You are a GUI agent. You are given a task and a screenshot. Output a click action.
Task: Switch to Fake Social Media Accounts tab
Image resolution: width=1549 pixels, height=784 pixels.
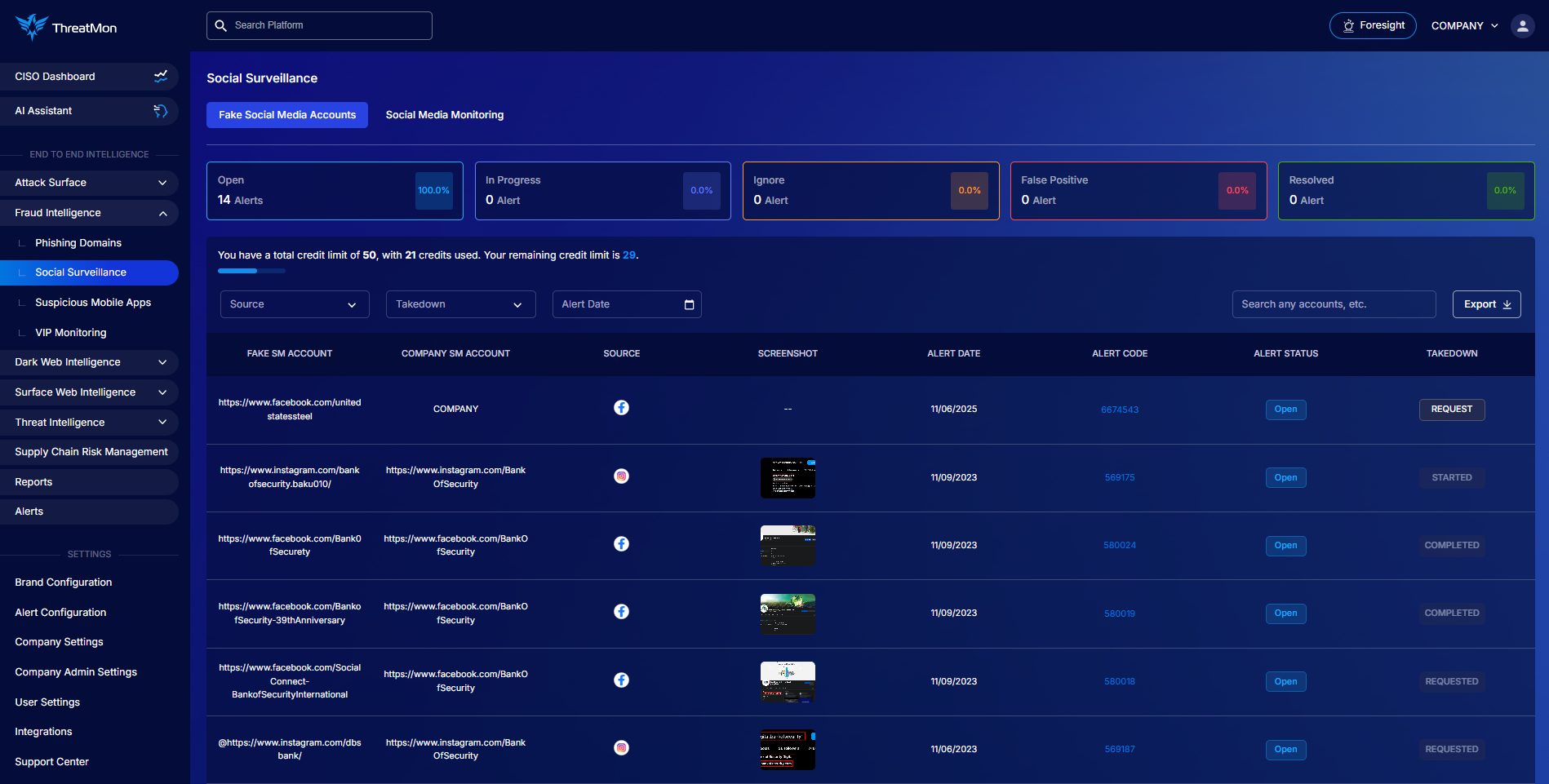pos(287,115)
